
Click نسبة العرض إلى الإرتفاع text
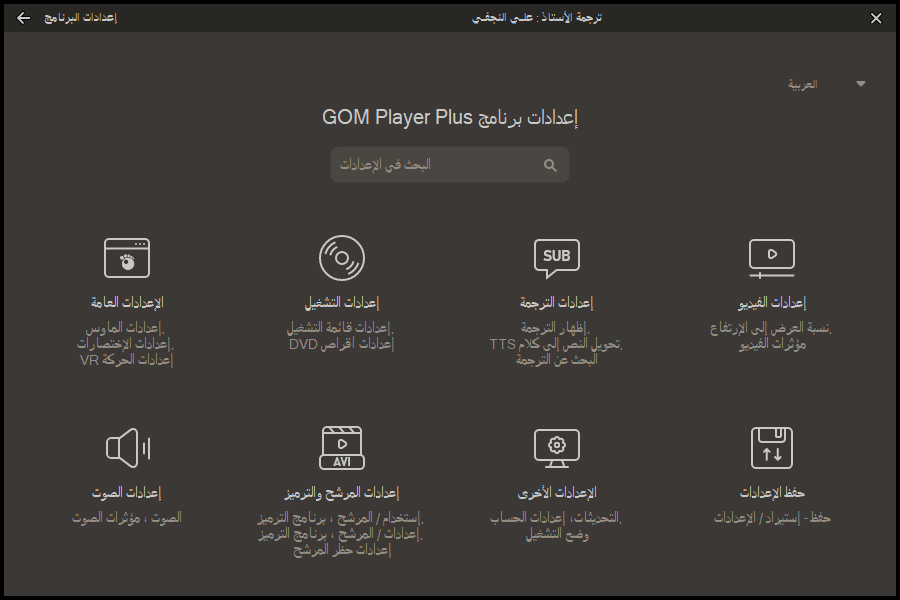click(x=771, y=328)
